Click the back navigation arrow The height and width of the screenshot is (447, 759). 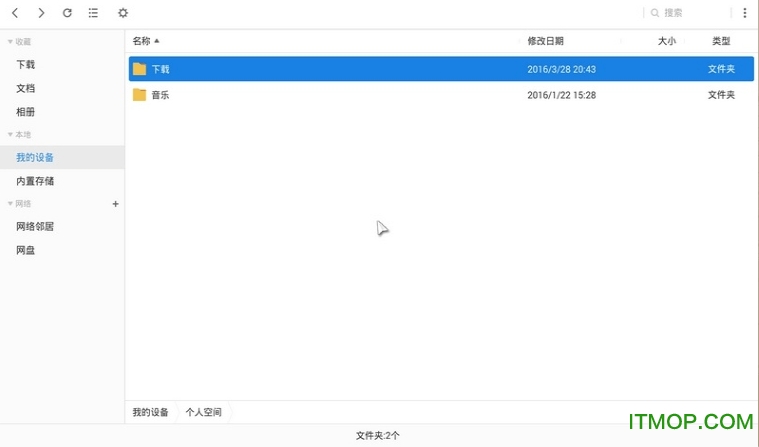click(x=15, y=13)
